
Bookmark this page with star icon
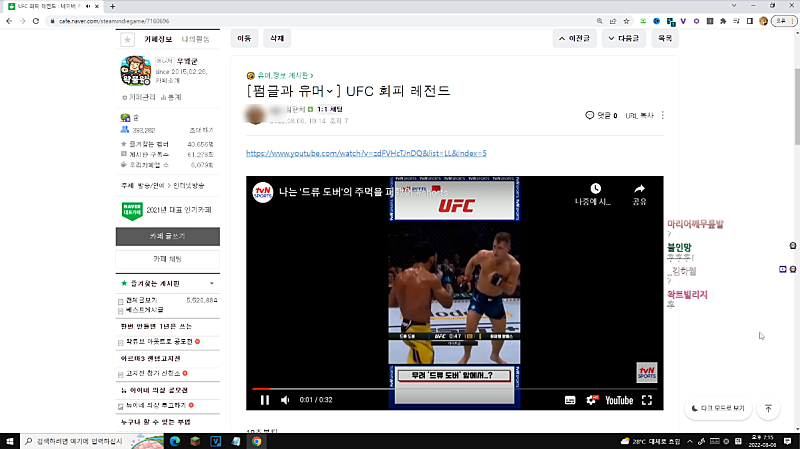pos(626,21)
